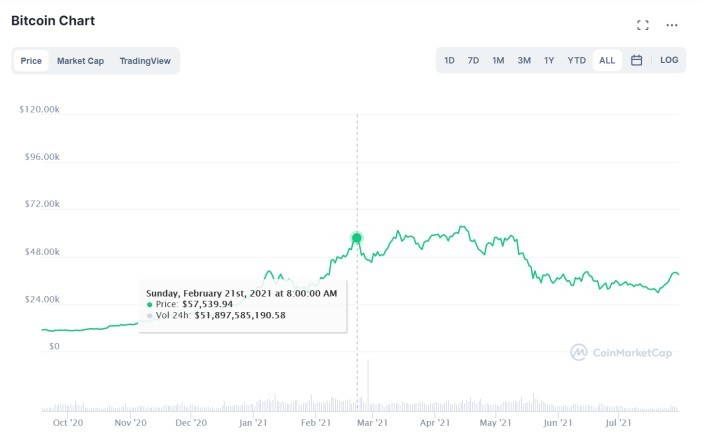Click the CoinMarketCap watermark logo
Screen dimensions: 702x437
click(x=621, y=352)
